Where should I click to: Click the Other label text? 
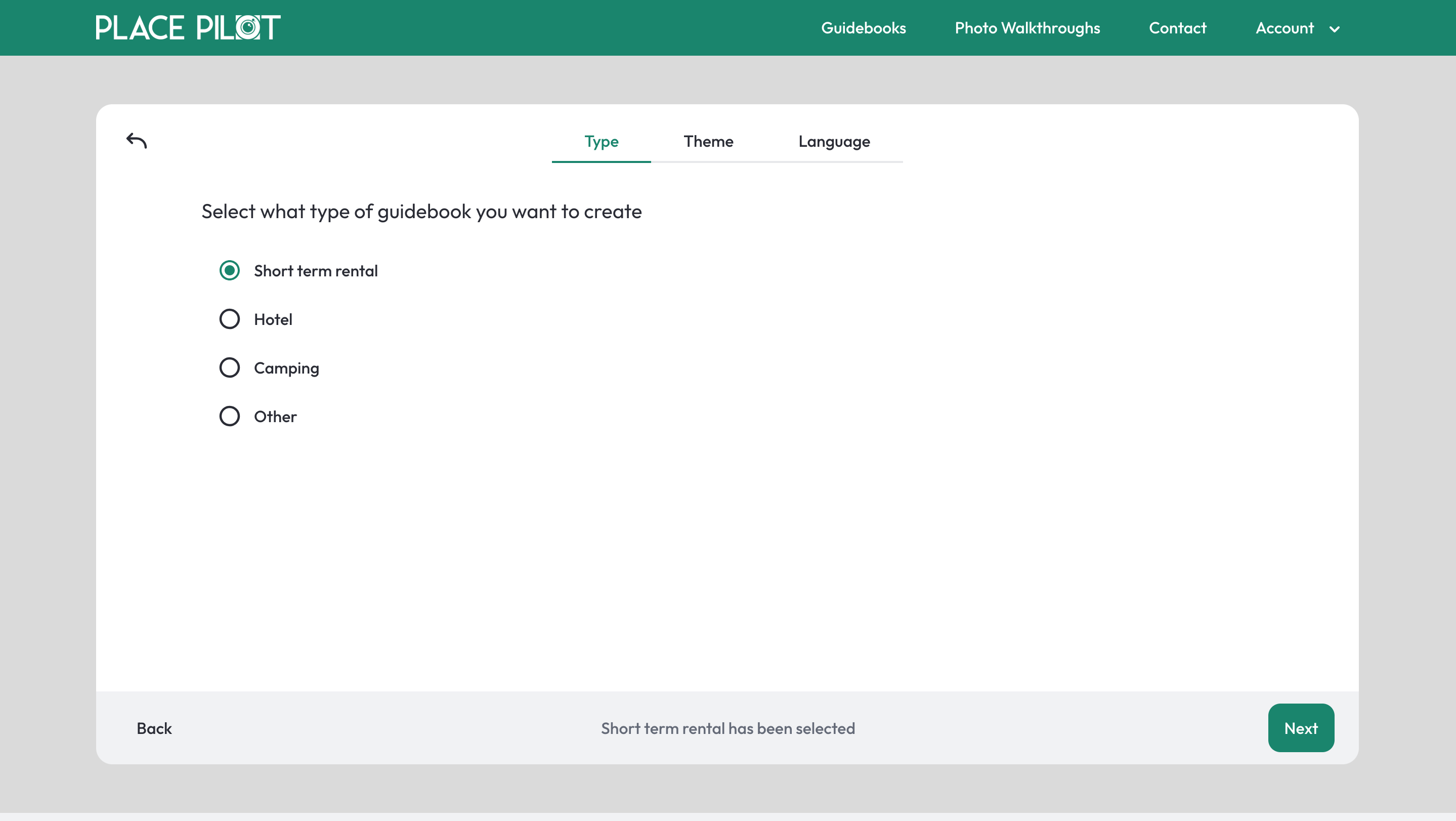275,416
